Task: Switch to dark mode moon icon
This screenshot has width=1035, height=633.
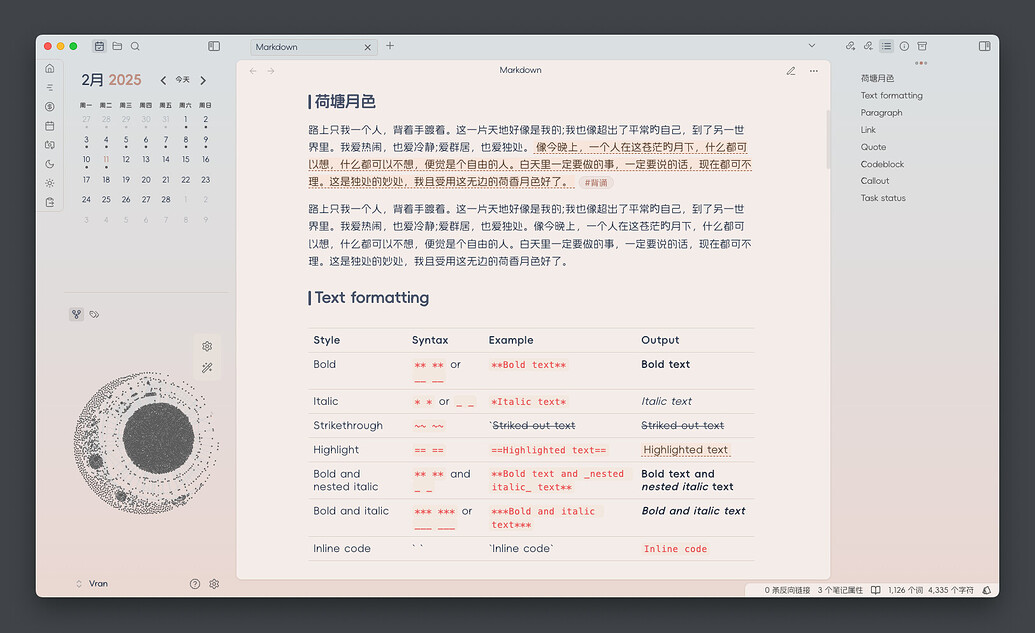Action: 50,164
